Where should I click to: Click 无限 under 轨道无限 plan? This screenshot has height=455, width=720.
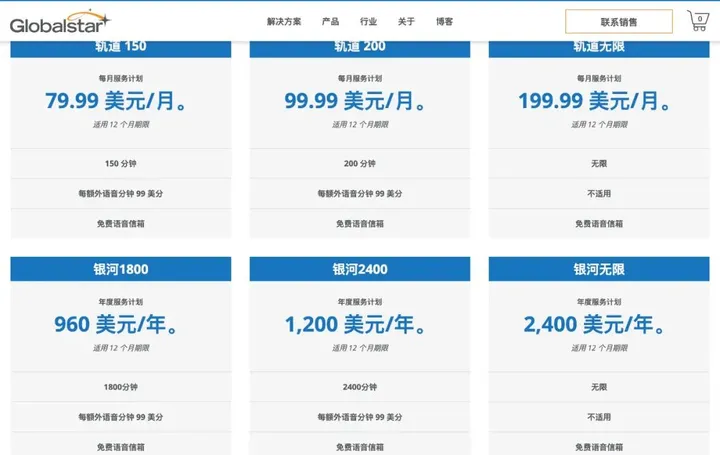click(599, 163)
